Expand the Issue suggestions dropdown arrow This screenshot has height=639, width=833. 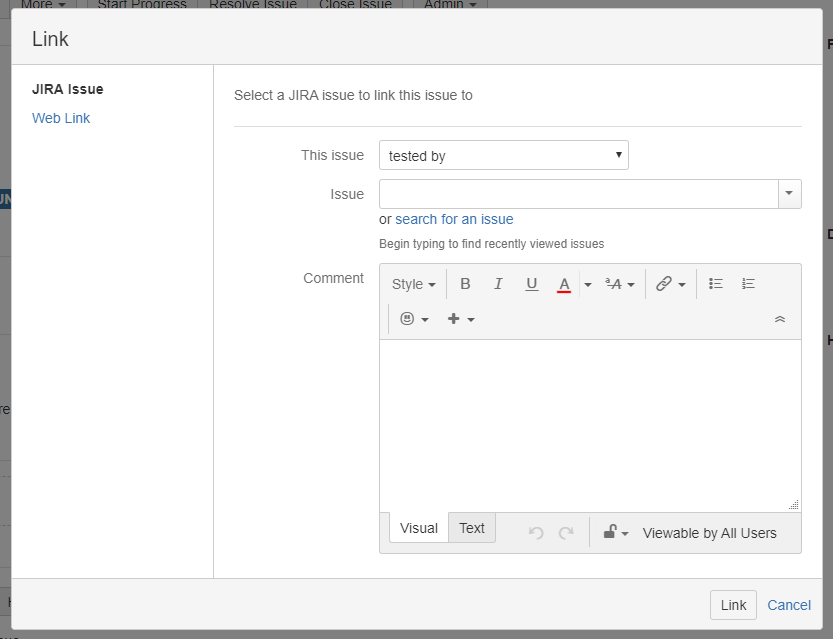pos(790,194)
